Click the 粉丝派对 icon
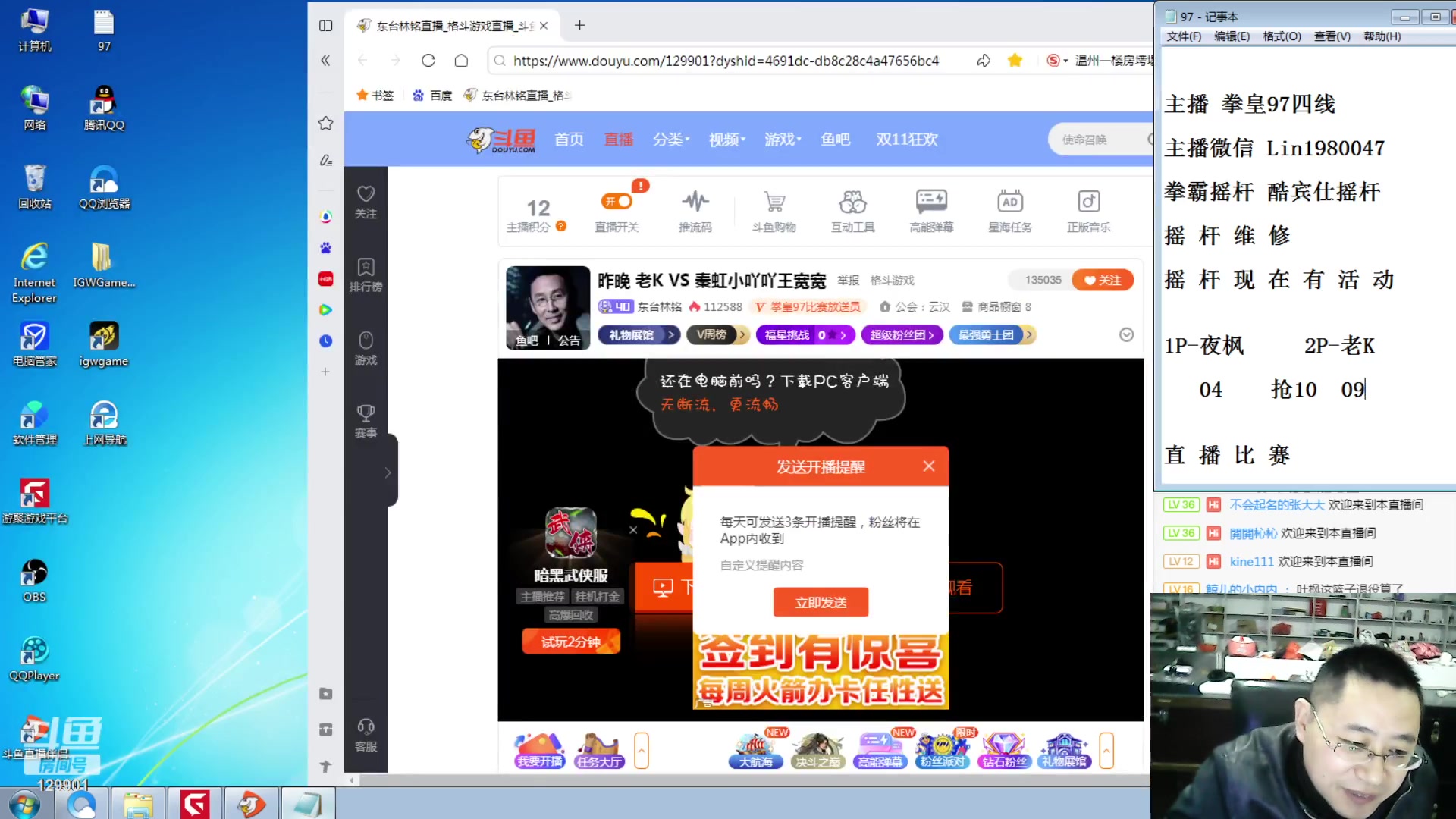 [942, 750]
